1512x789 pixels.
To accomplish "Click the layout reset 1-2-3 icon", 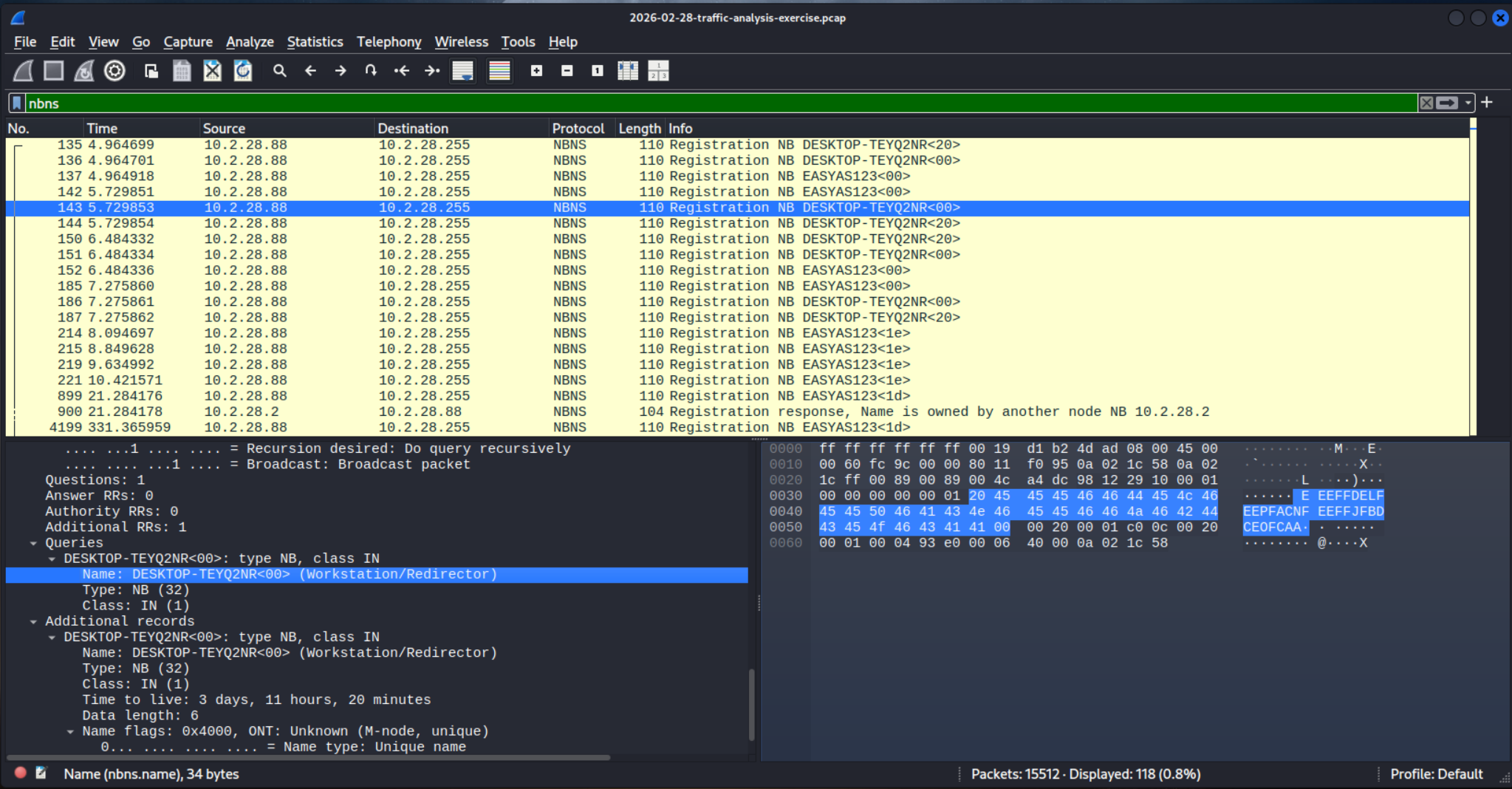I will 658,71.
